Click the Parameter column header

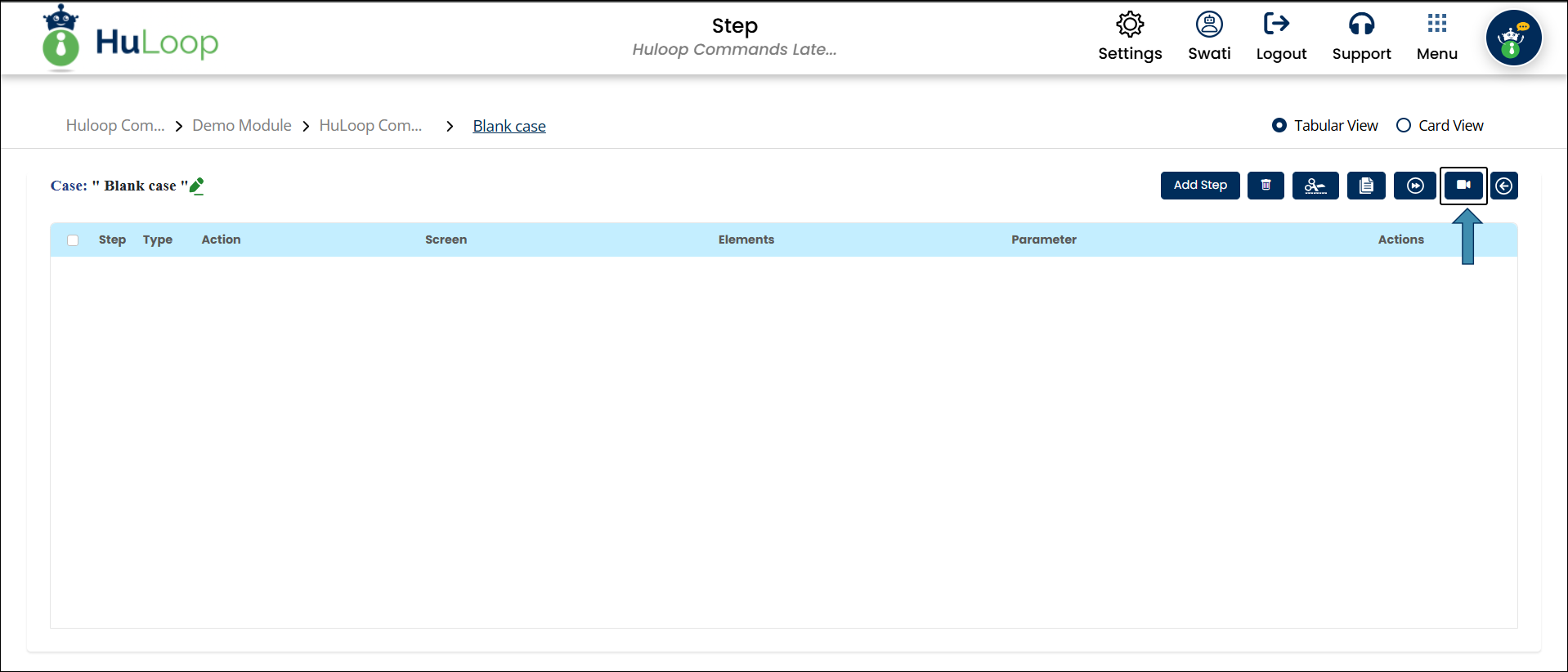point(1044,240)
